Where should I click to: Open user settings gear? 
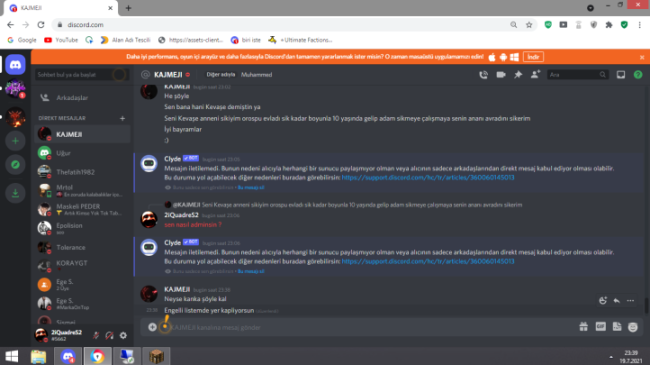click(x=123, y=335)
